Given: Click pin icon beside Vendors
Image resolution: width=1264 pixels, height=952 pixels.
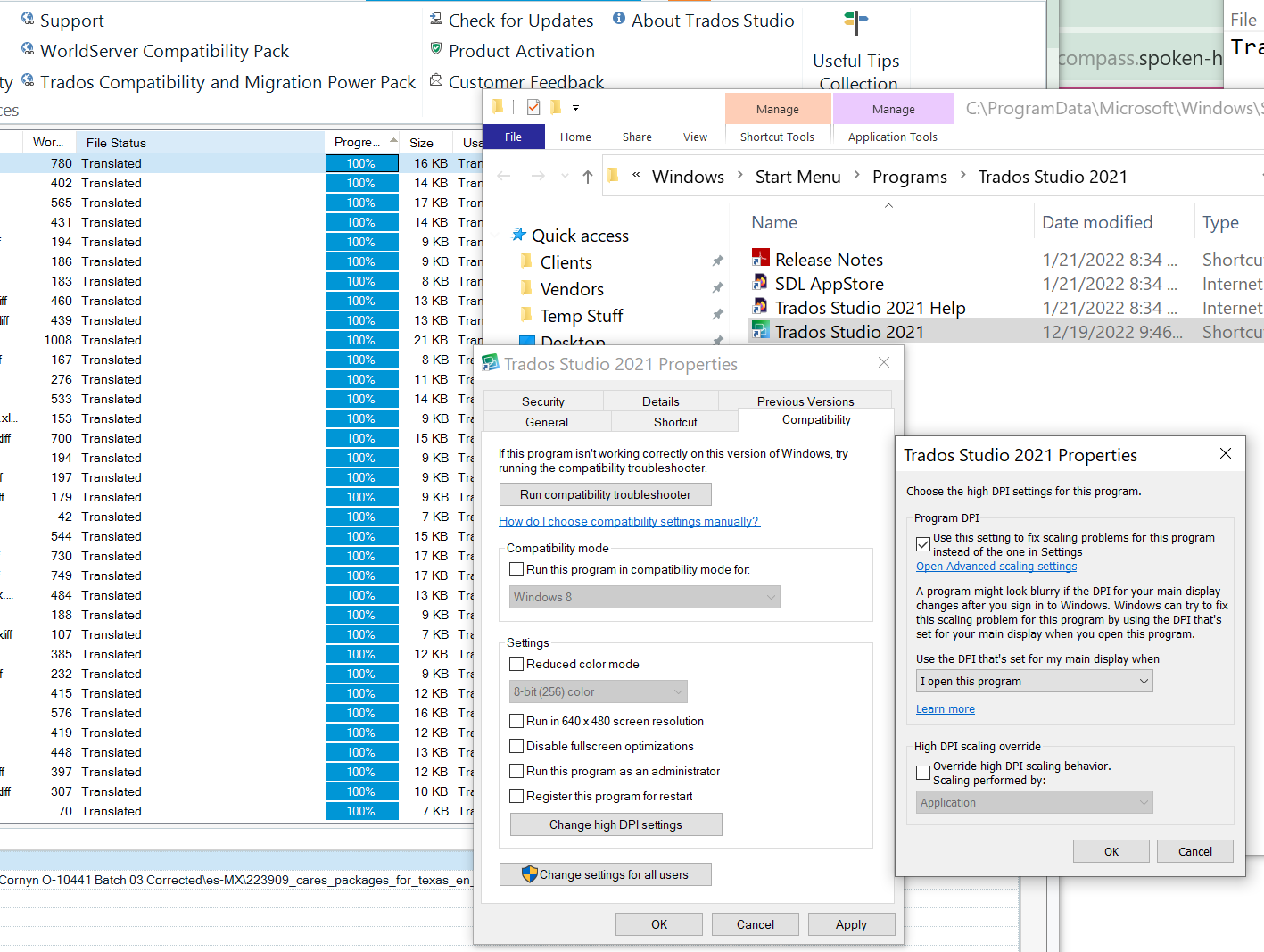Looking at the screenshot, I should pos(718,288).
